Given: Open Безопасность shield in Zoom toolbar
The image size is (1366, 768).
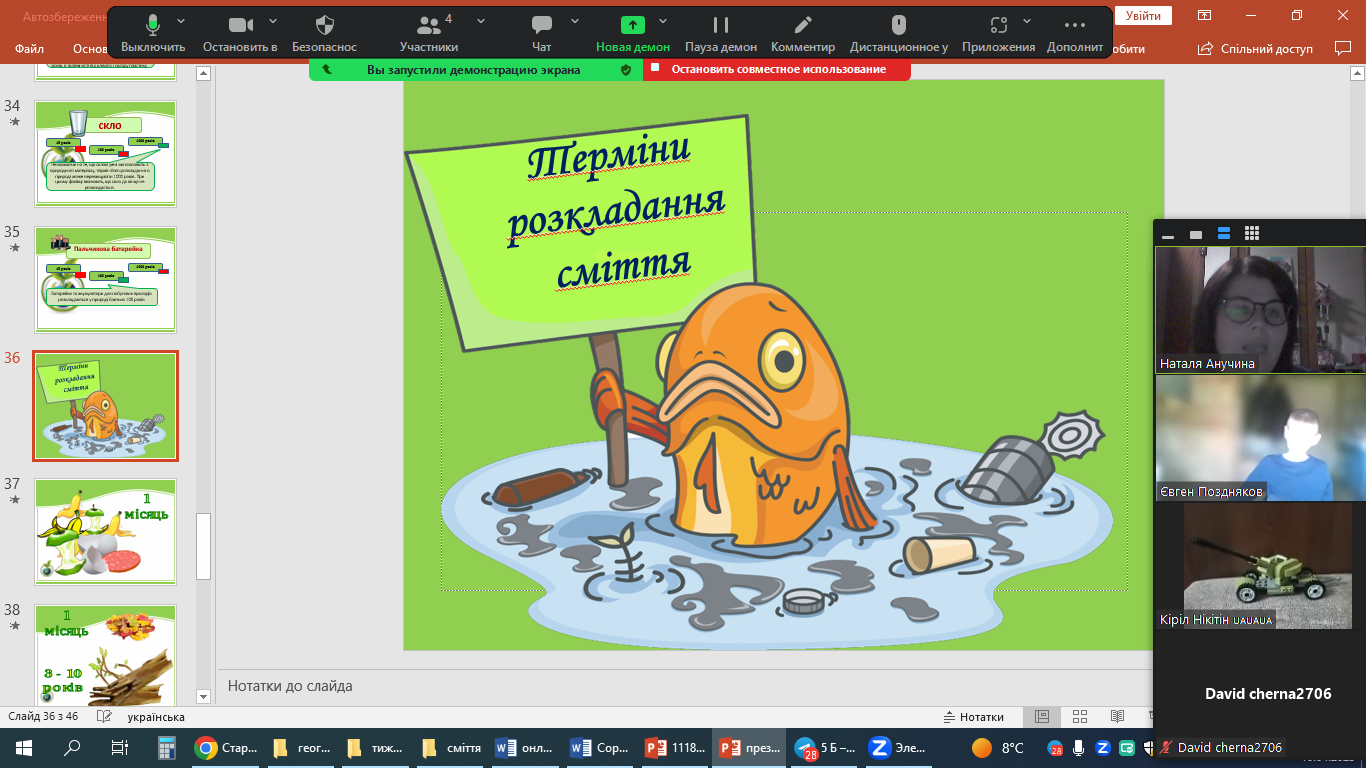Looking at the screenshot, I should [x=325, y=33].
